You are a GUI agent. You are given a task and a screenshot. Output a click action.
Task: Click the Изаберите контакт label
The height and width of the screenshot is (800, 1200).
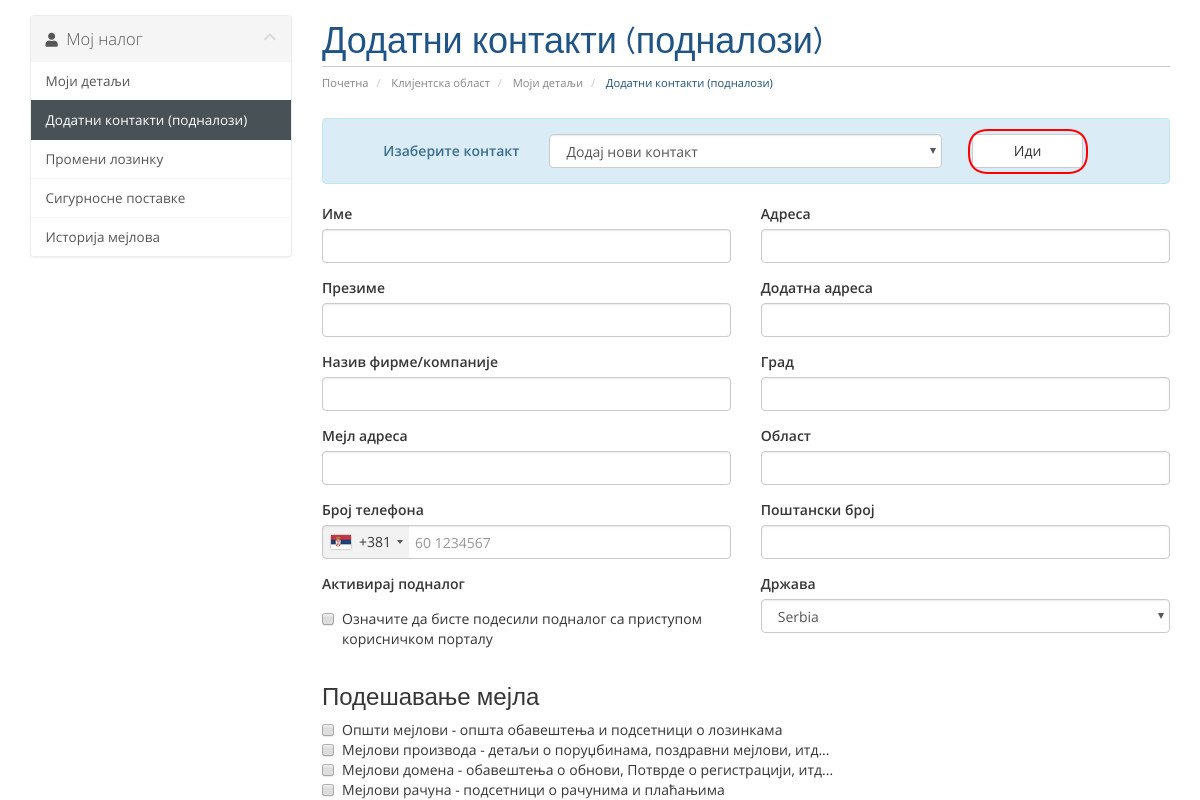(451, 151)
